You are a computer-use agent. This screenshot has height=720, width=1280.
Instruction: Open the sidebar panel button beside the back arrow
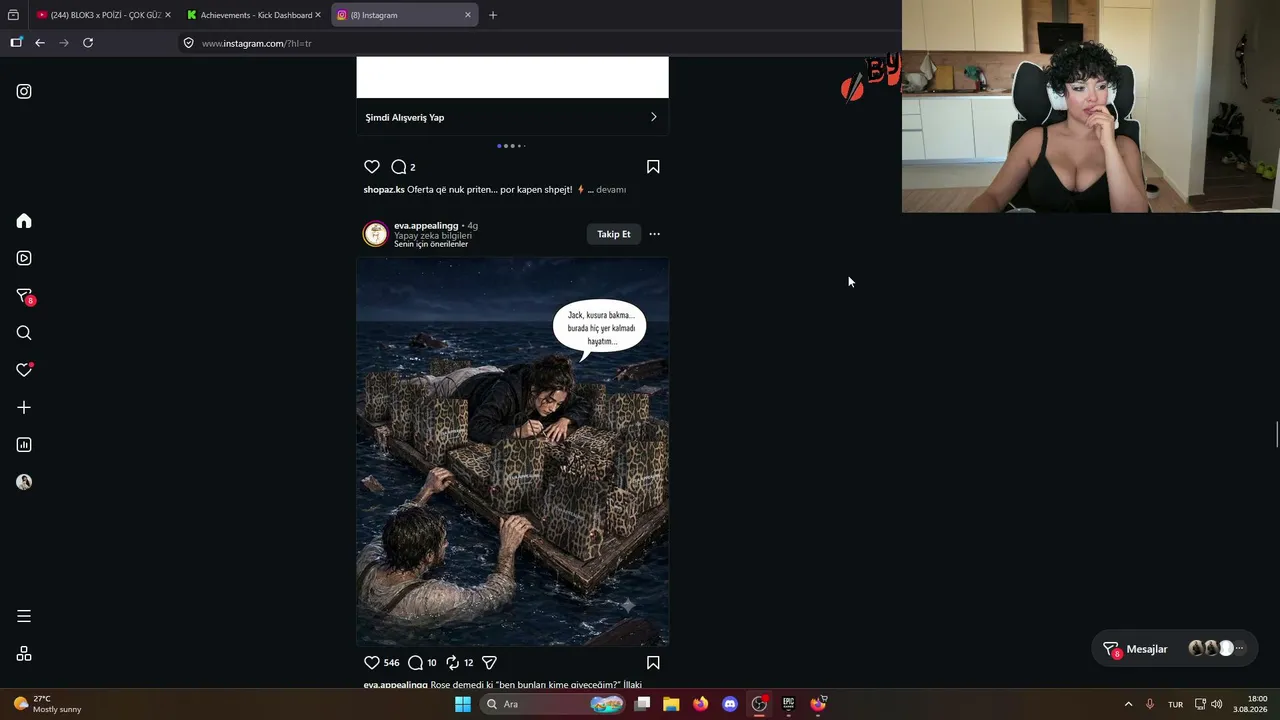coord(16,43)
